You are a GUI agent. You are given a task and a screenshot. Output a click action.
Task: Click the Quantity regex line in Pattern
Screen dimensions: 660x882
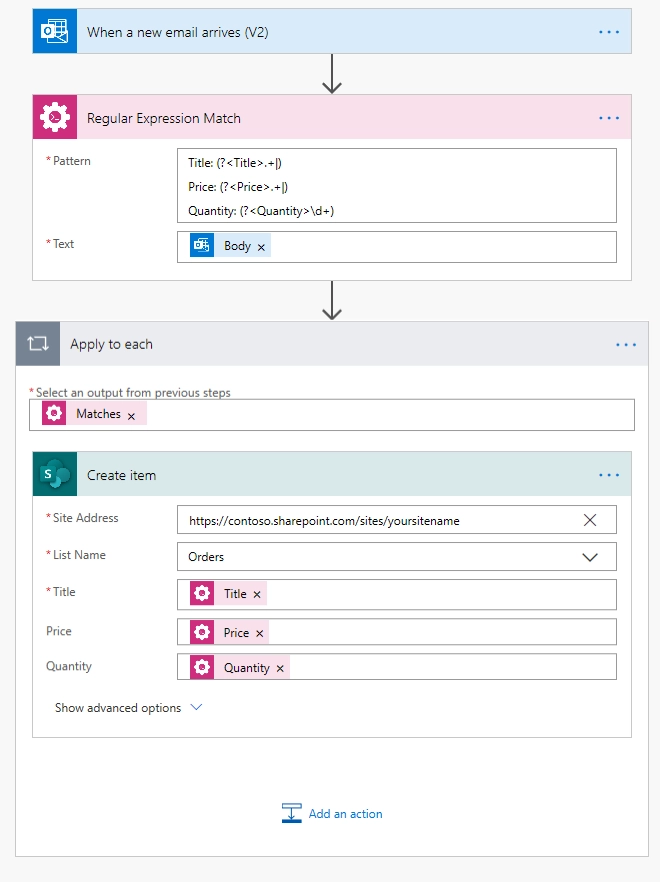pos(261,211)
